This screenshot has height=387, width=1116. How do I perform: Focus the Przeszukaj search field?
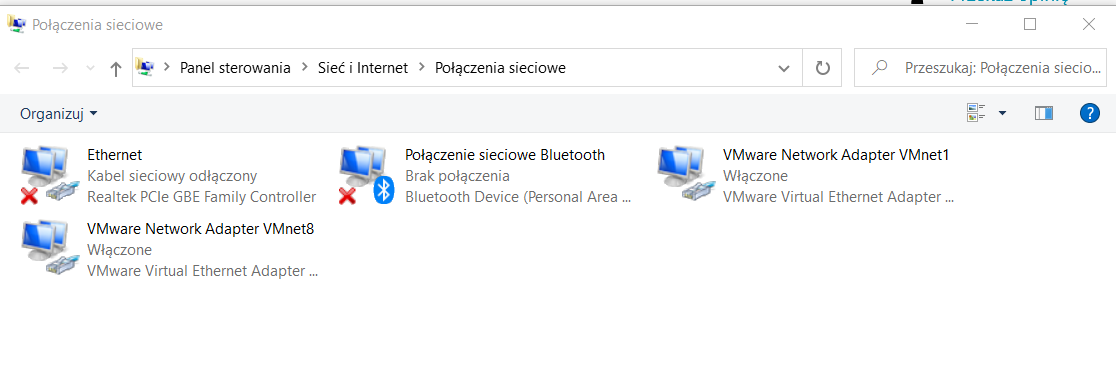(981, 68)
